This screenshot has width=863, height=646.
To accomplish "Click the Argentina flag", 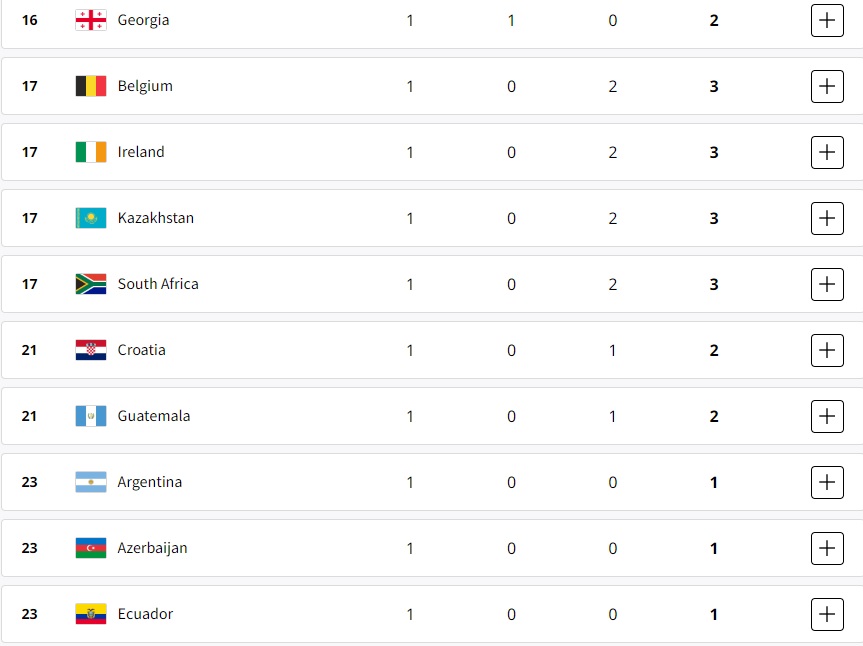I will pos(91,483).
